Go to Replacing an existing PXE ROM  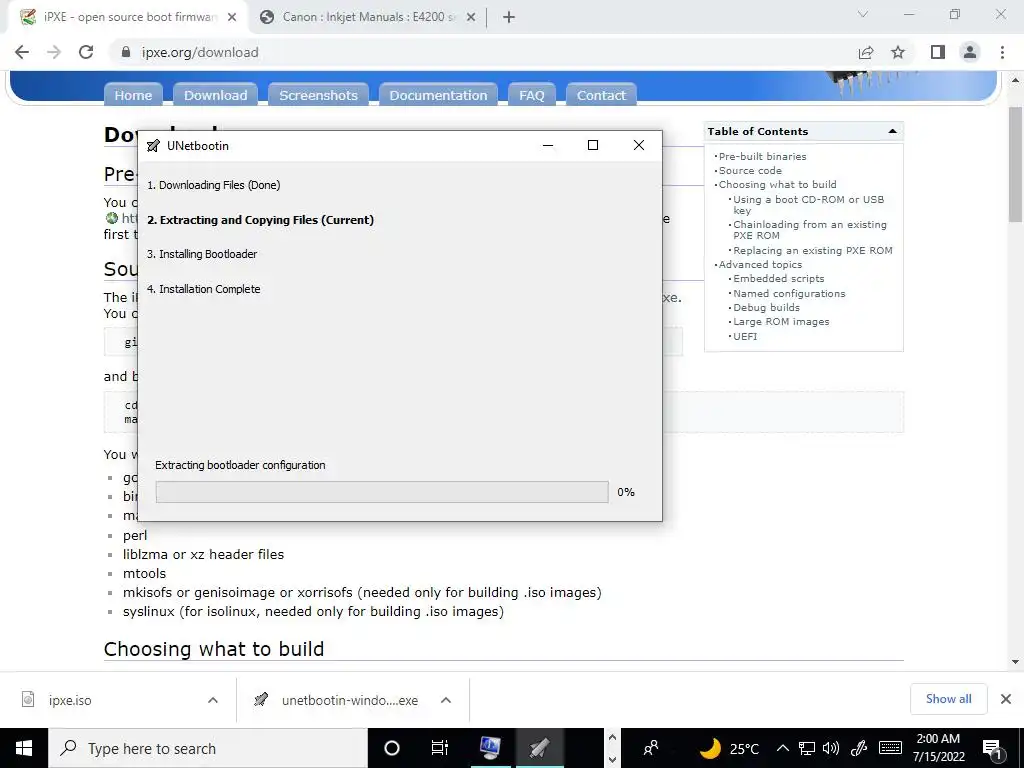812,250
